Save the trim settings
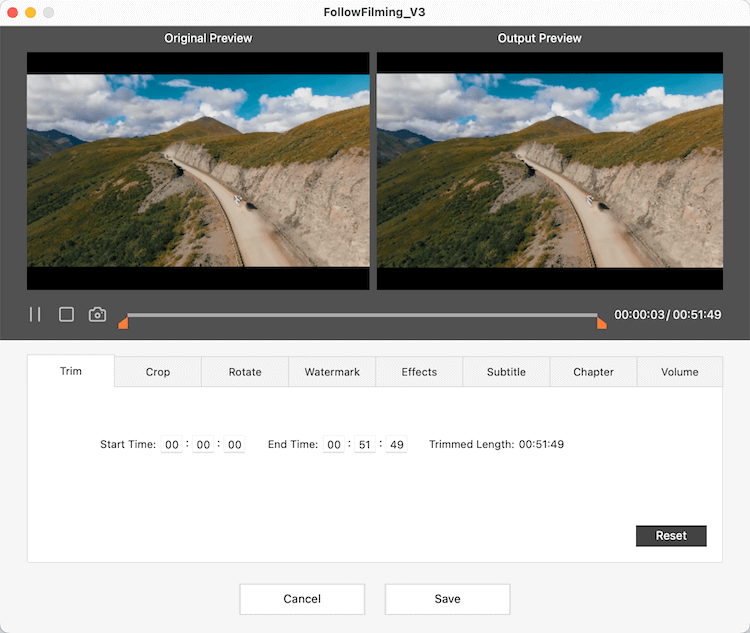This screenshot has width=750, height=633. (447, 599)
